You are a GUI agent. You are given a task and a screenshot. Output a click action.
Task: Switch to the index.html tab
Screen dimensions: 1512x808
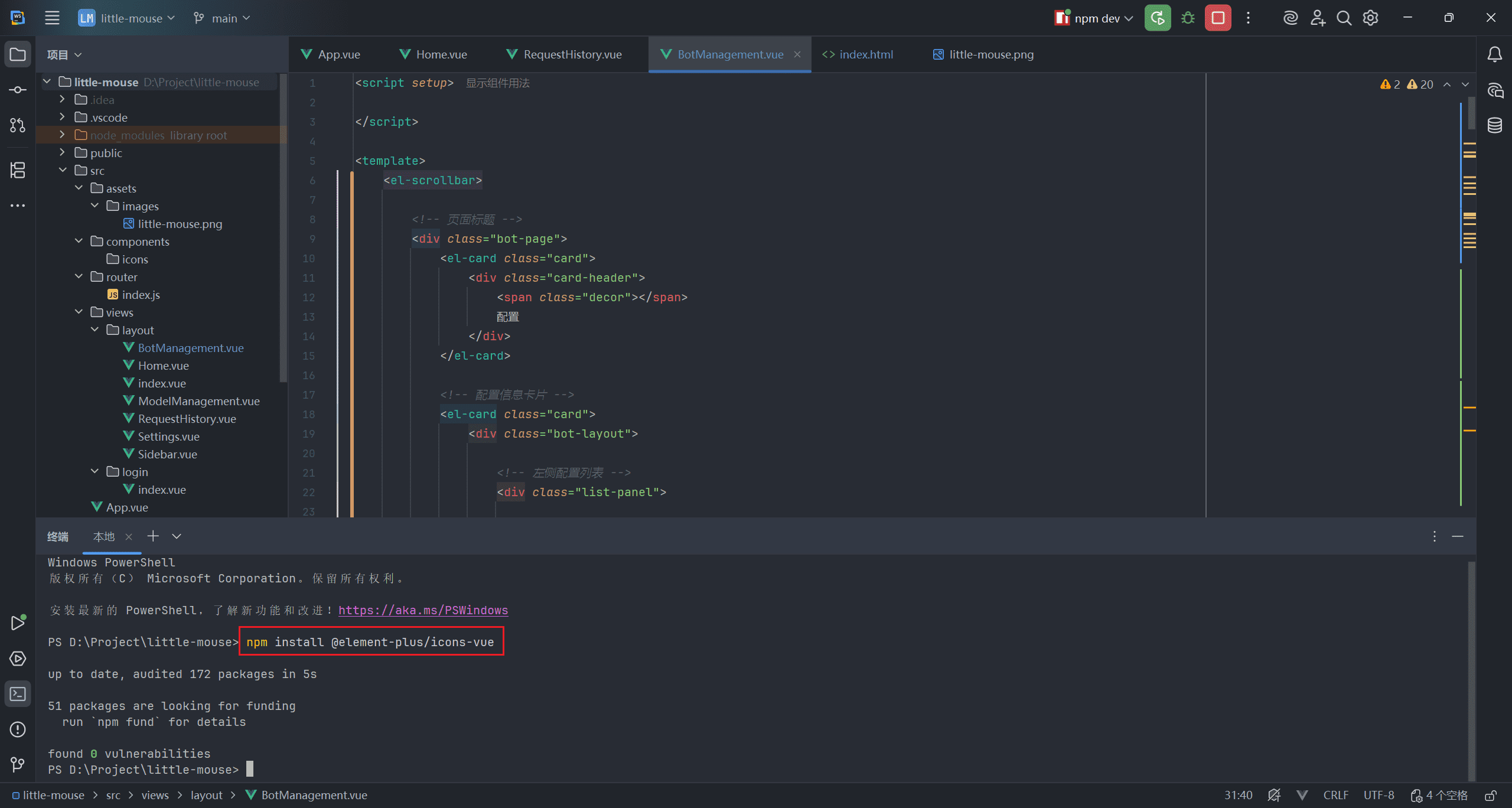[865, 54]
